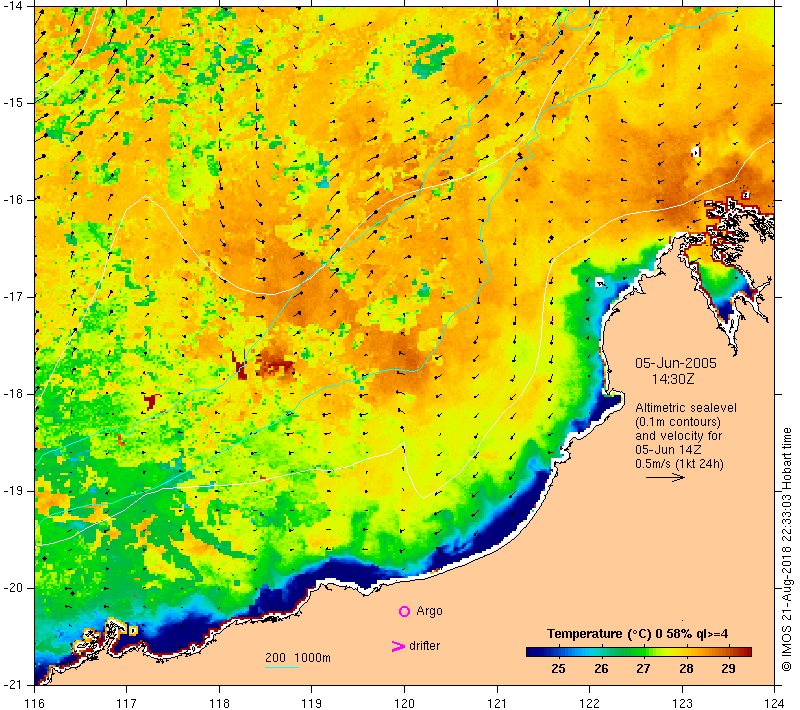
Task: Click the date text '05-Jun-2005'
Action: [676, 363]
